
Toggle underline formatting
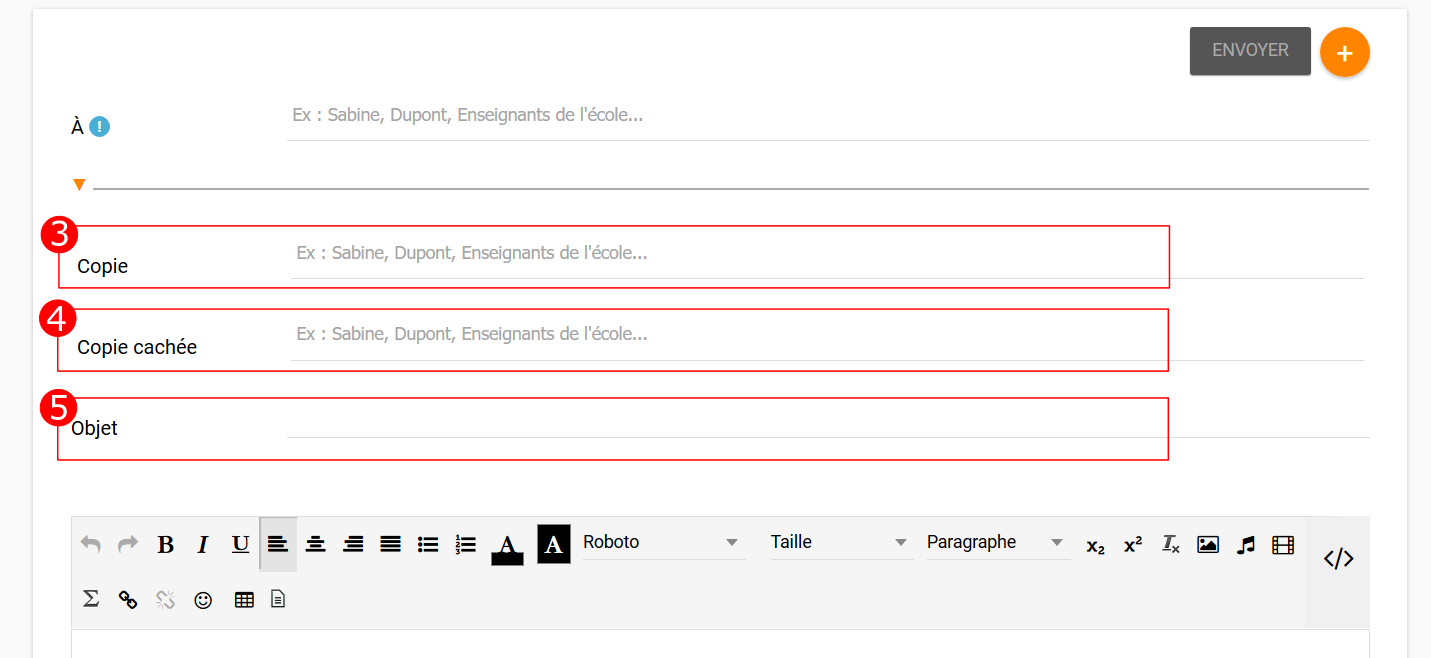(240, 545)
